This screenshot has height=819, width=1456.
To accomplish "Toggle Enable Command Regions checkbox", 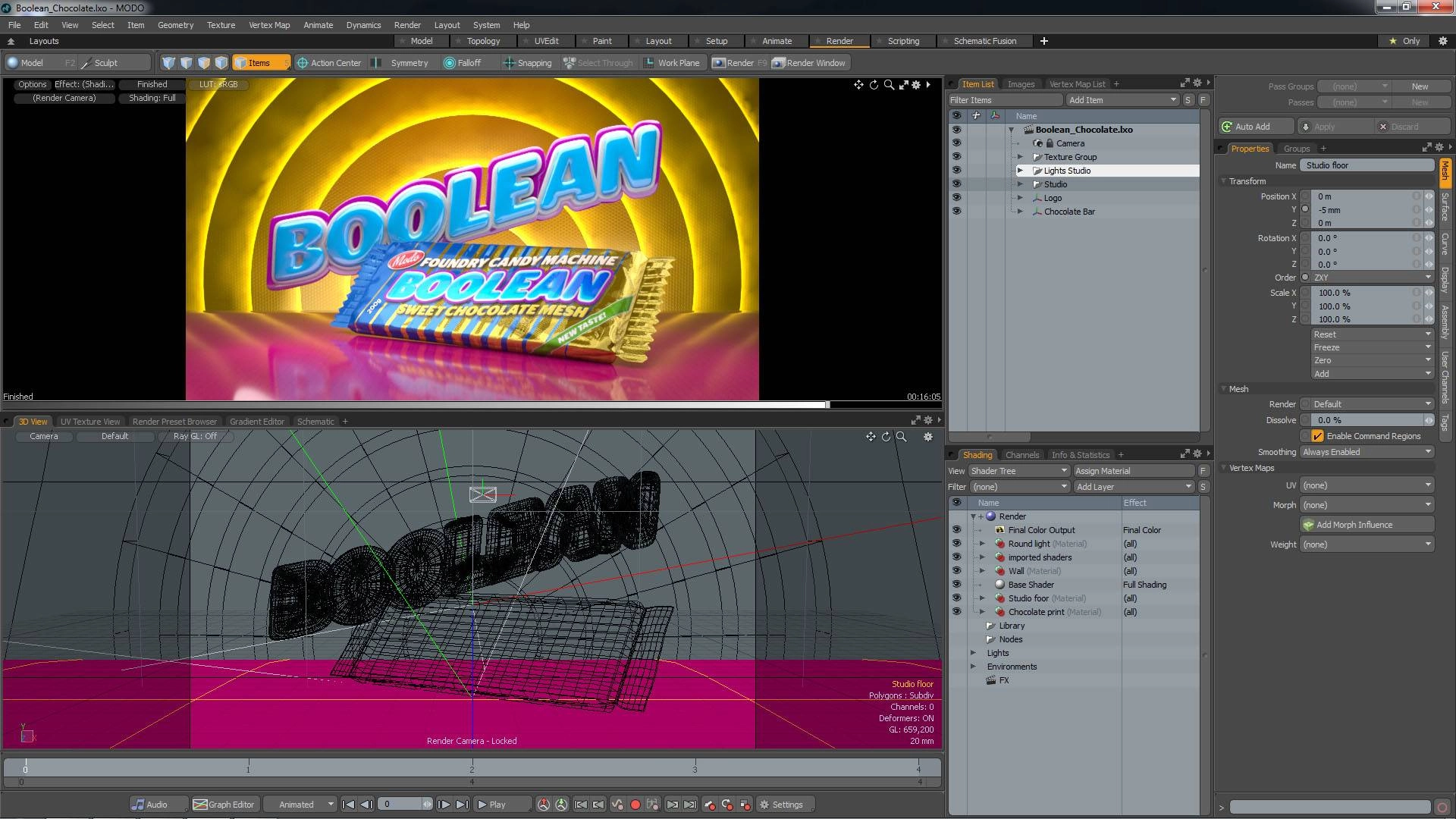I will point(1317,436).
